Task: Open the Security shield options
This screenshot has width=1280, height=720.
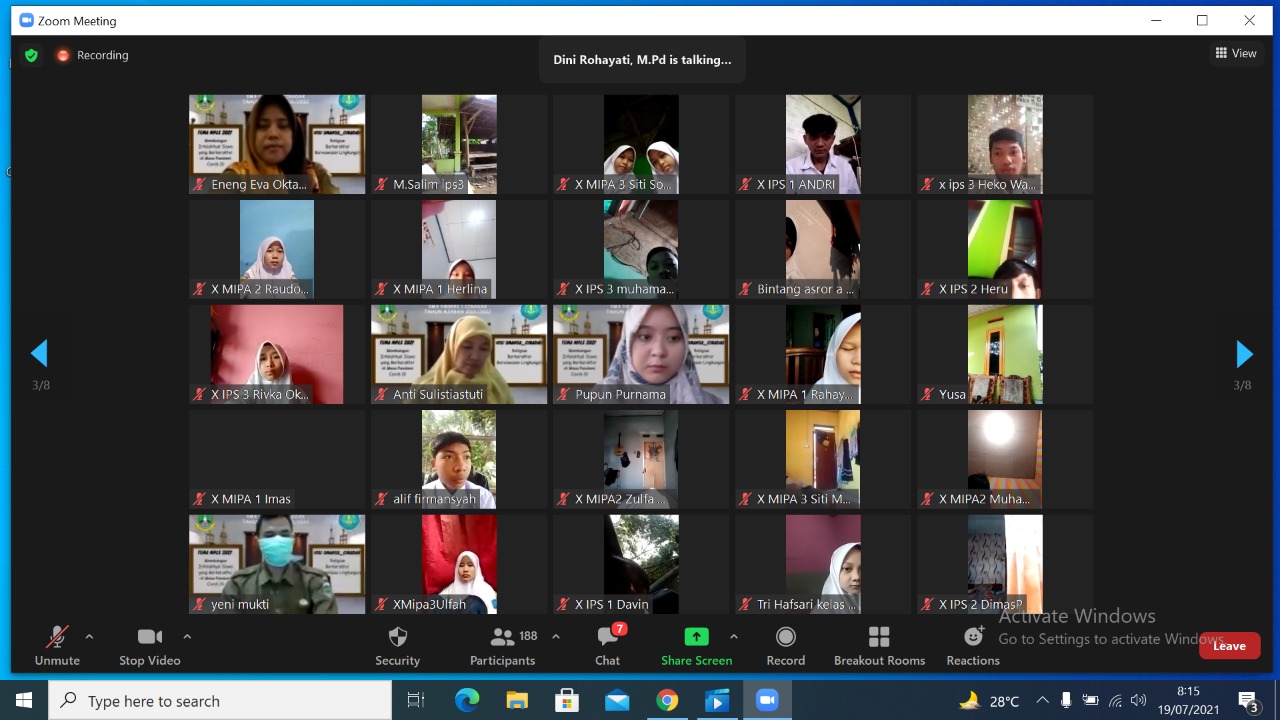Action: pos(397,646)
